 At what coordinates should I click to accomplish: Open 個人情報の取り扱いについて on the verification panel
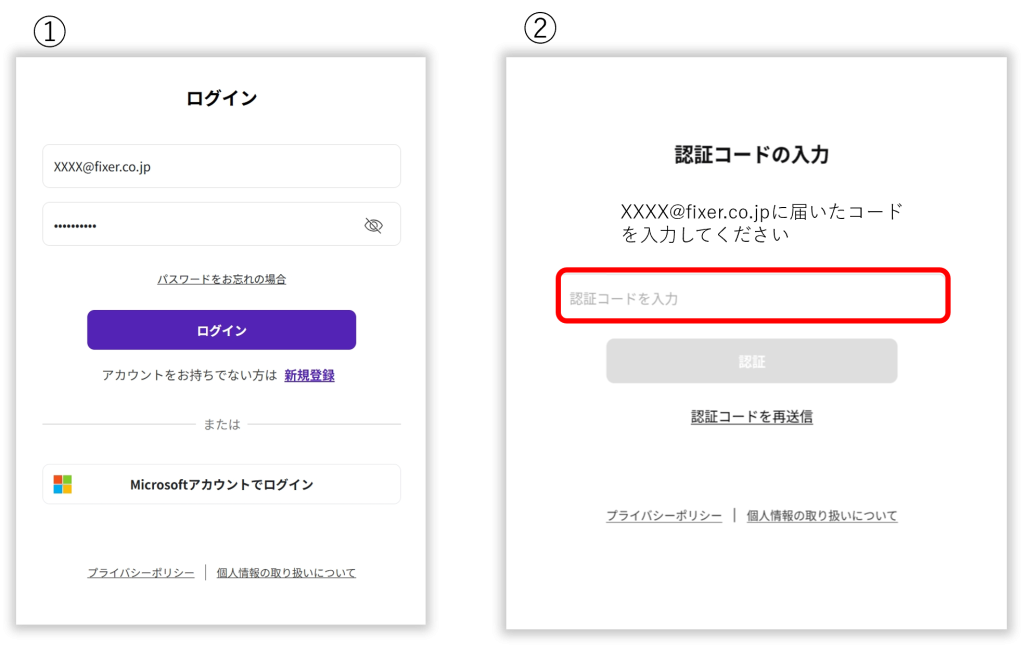point(822,516)
